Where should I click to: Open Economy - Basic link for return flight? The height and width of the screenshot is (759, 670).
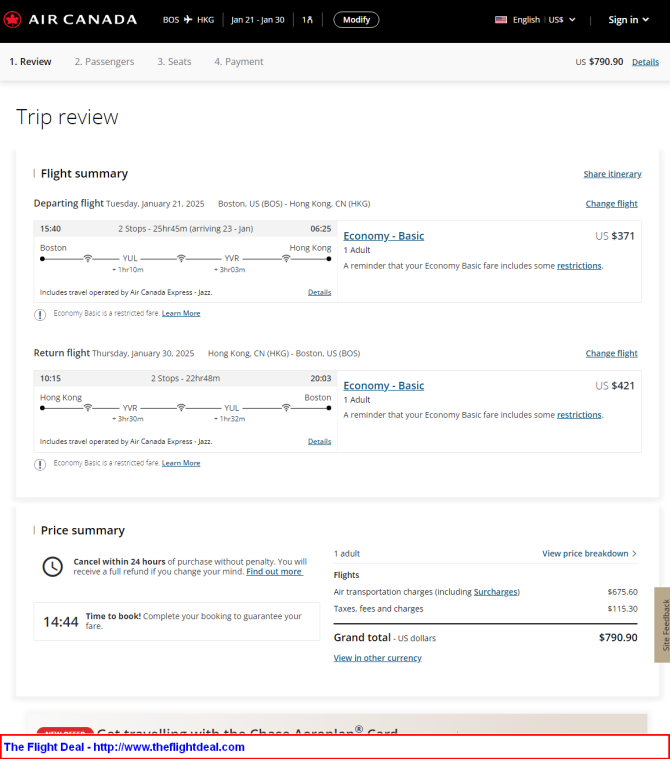coord(383,385)
